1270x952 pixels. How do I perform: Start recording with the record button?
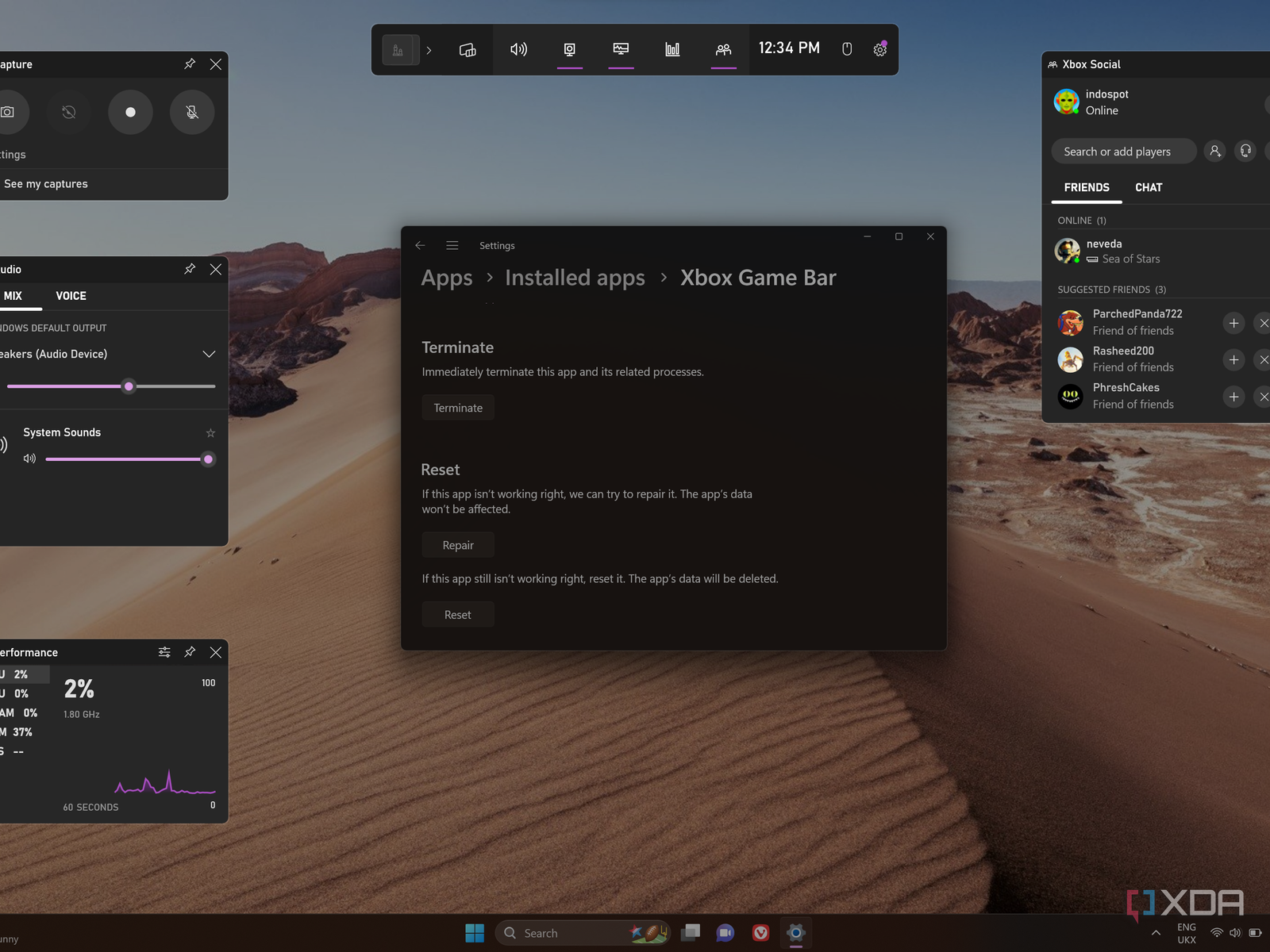point(130,113)
